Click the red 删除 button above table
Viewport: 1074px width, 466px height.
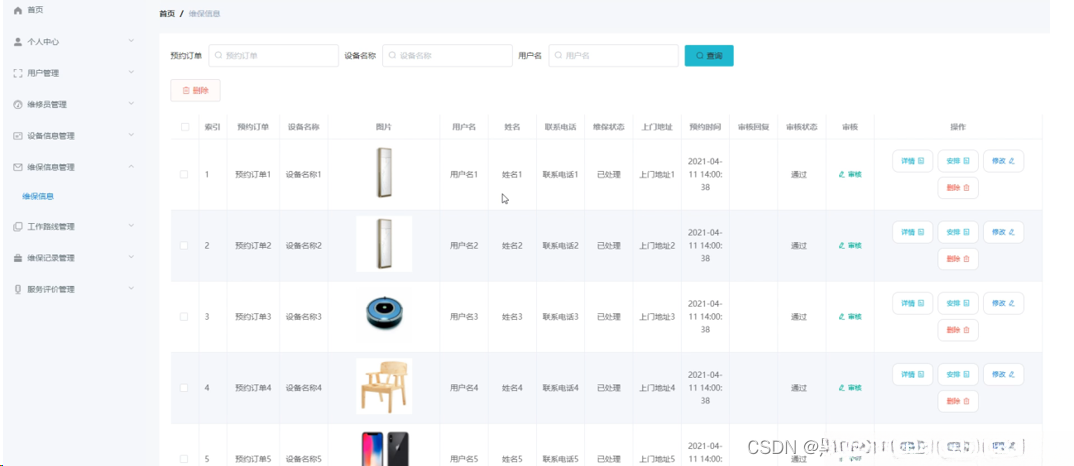point(195,90)
